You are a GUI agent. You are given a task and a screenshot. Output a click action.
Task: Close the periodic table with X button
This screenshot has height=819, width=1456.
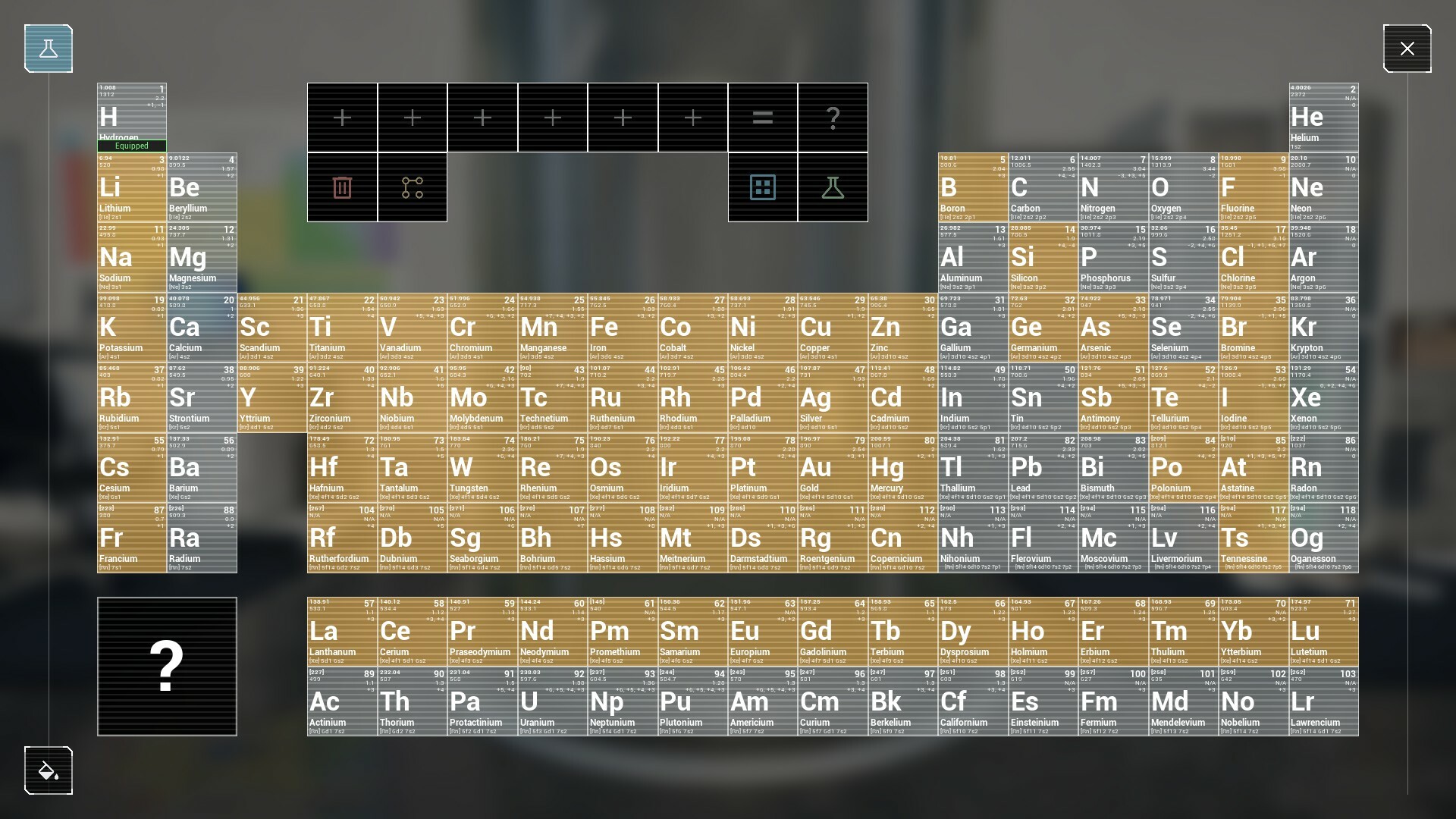tap(1407, 49)
